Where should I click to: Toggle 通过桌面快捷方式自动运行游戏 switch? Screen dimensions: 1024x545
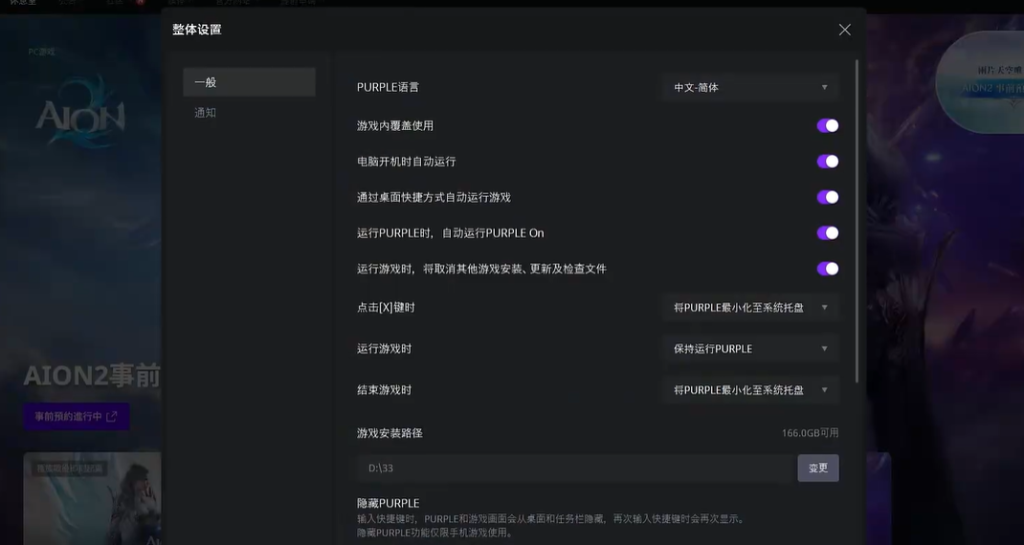(827, 198)
